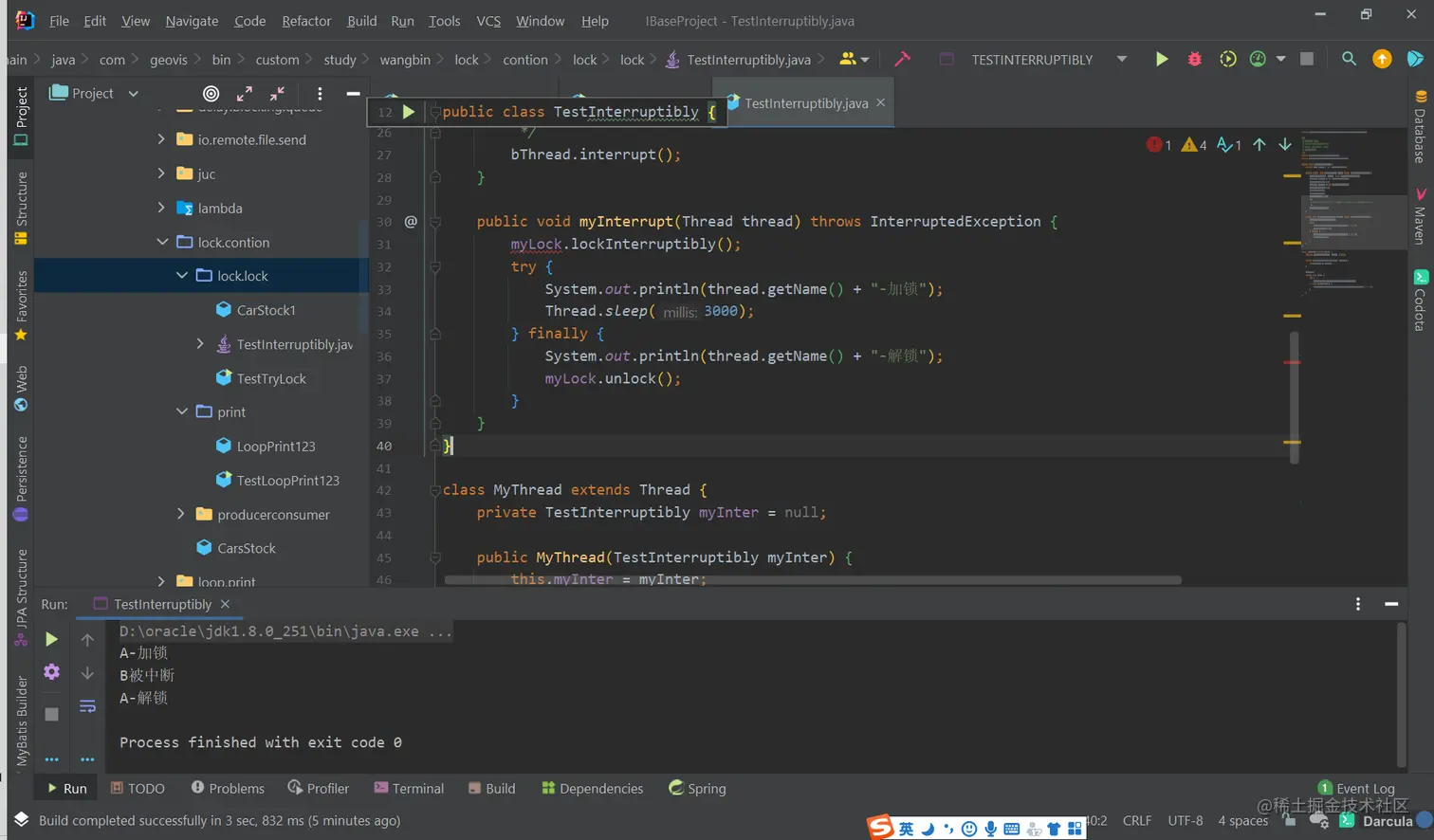
Task: Rerun TestInterruptibly in Run panel
Action: tap(51, 640)
